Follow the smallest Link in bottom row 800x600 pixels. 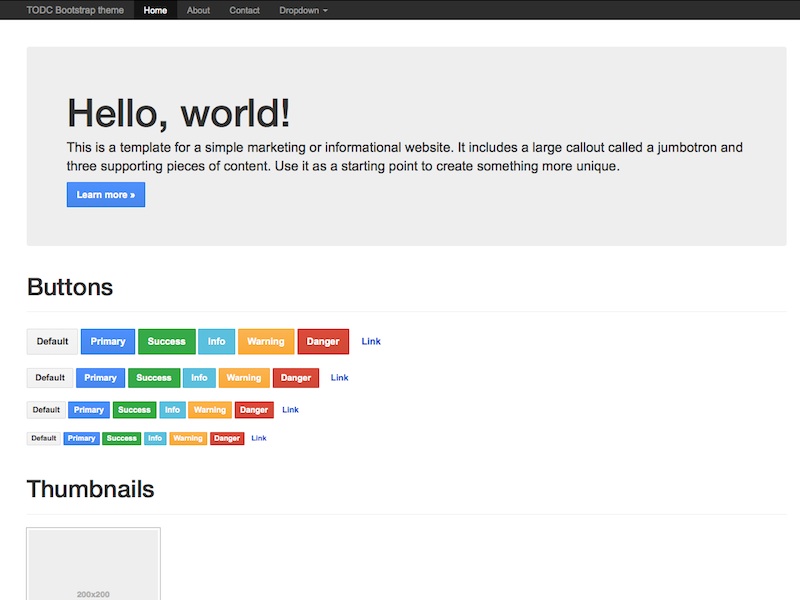pos(259,438)
